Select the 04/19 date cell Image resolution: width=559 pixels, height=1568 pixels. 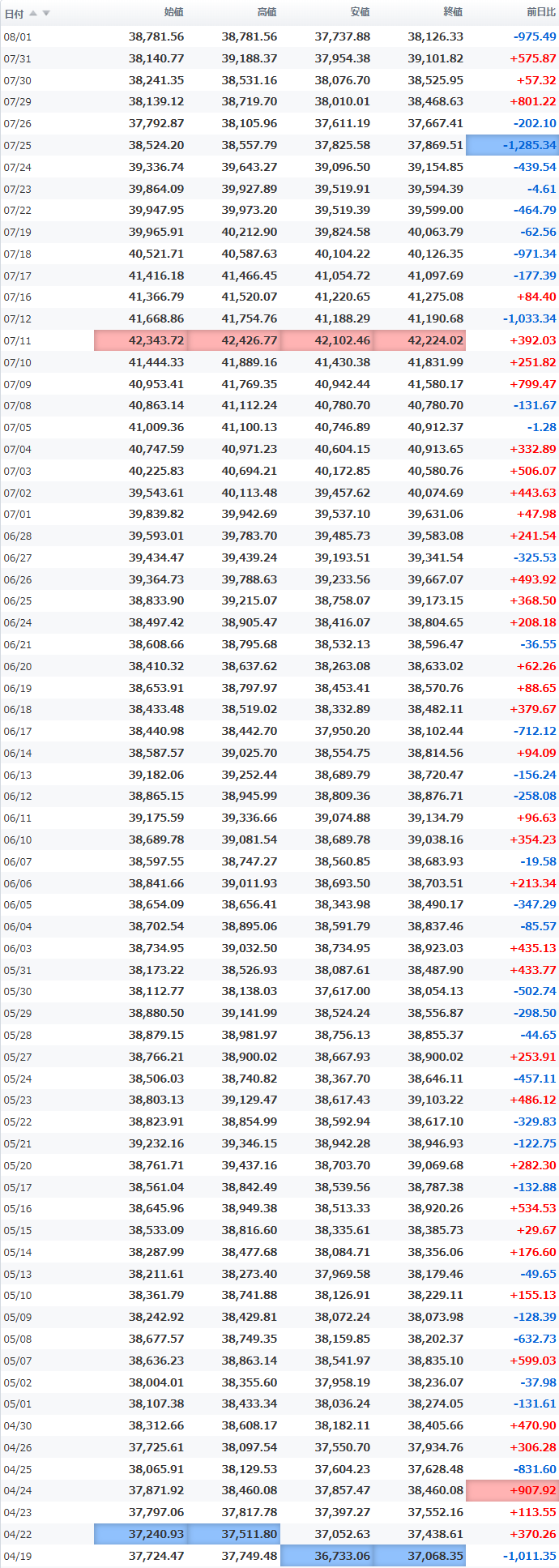18,1556
